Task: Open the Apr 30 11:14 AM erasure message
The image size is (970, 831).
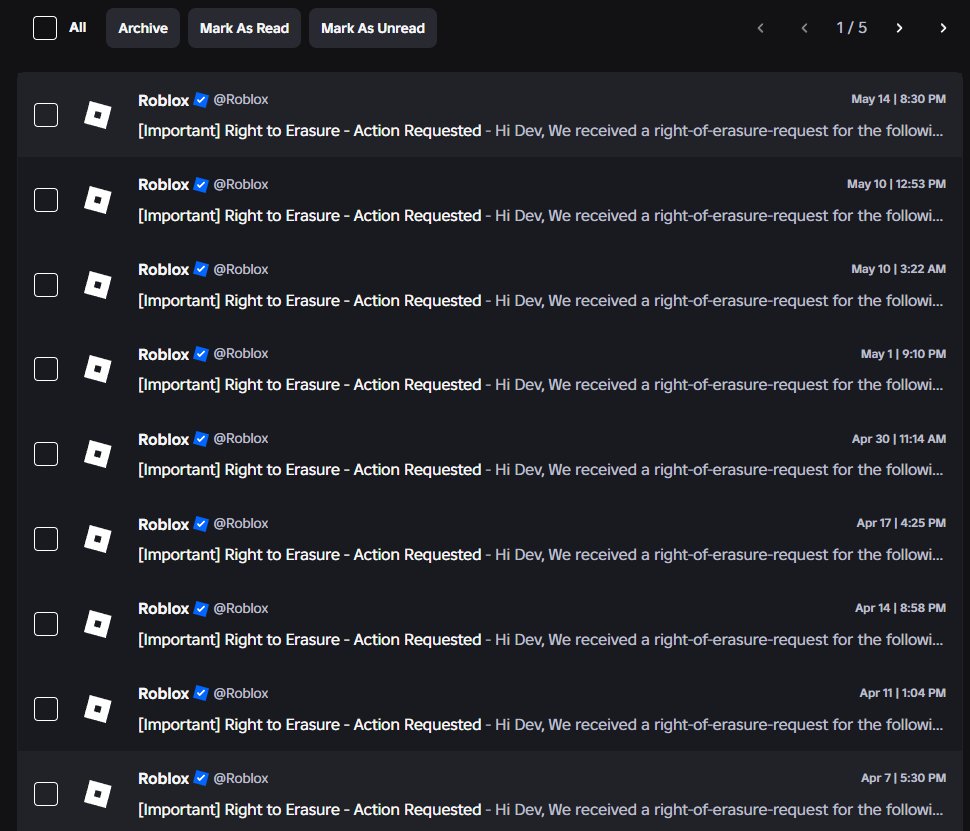Action: pos(490,454)
